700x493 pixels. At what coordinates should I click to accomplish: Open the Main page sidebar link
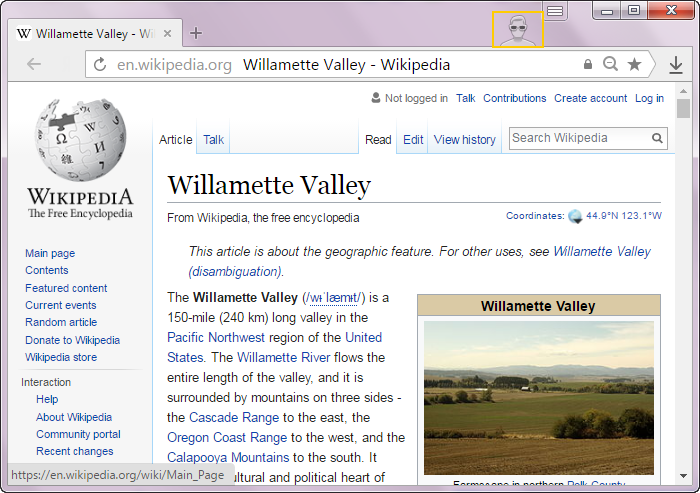[50, 253]
